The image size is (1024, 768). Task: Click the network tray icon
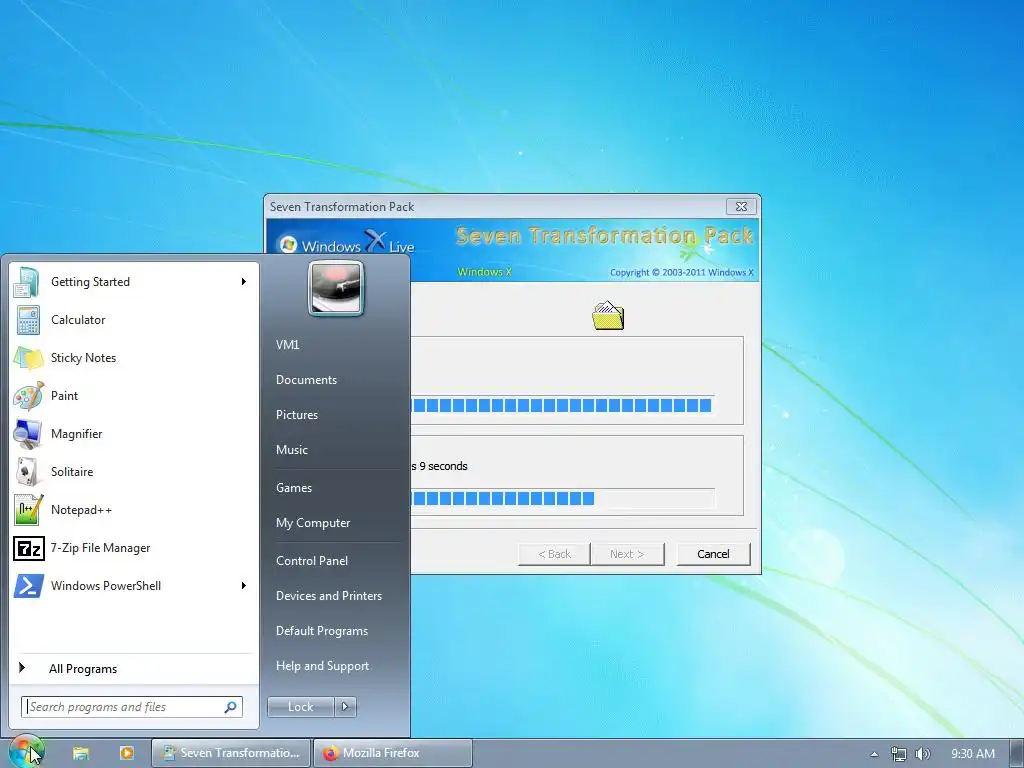[x=899, y=754]
